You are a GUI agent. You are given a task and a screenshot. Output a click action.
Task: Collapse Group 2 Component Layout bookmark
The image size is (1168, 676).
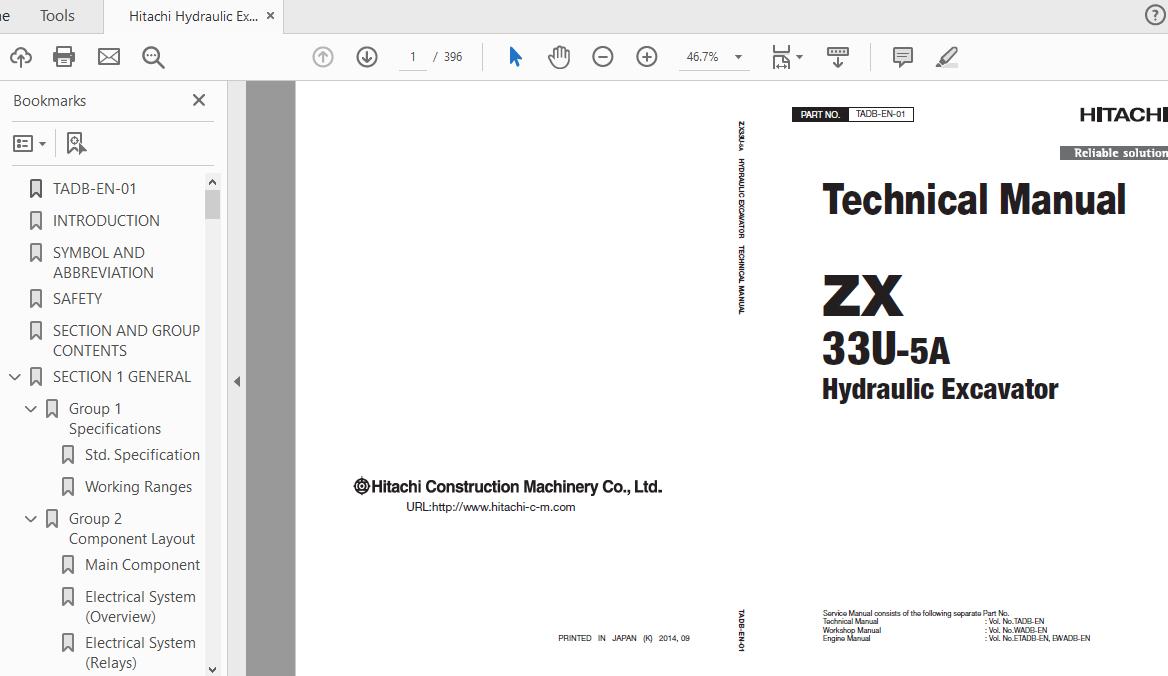31,519
